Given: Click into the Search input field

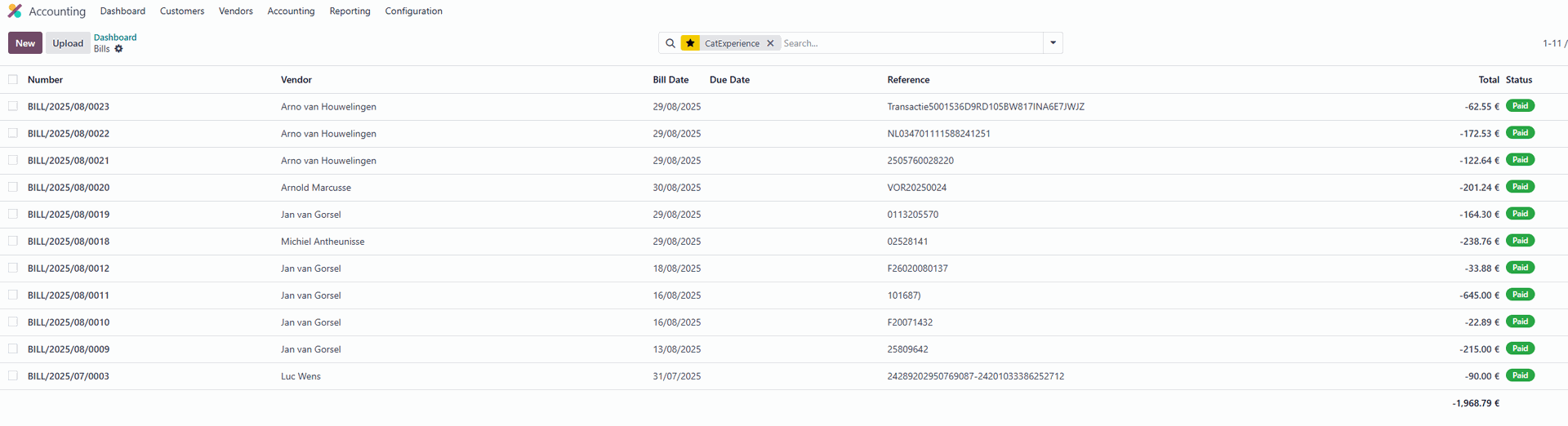Looking at the screenshot, I should (911, 43).
